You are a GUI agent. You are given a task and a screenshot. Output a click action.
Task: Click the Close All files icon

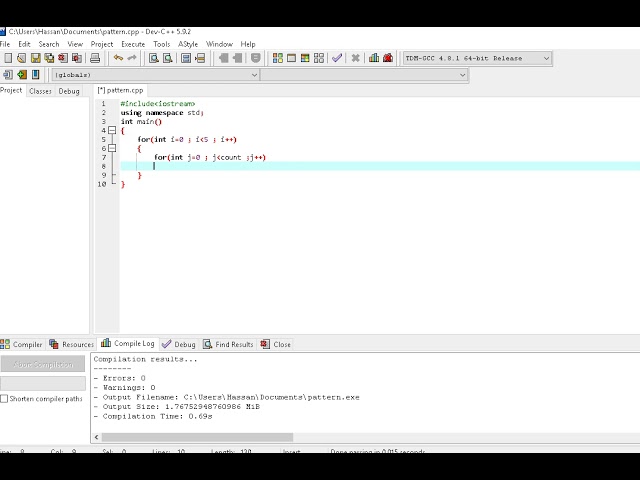coord(77,58)
